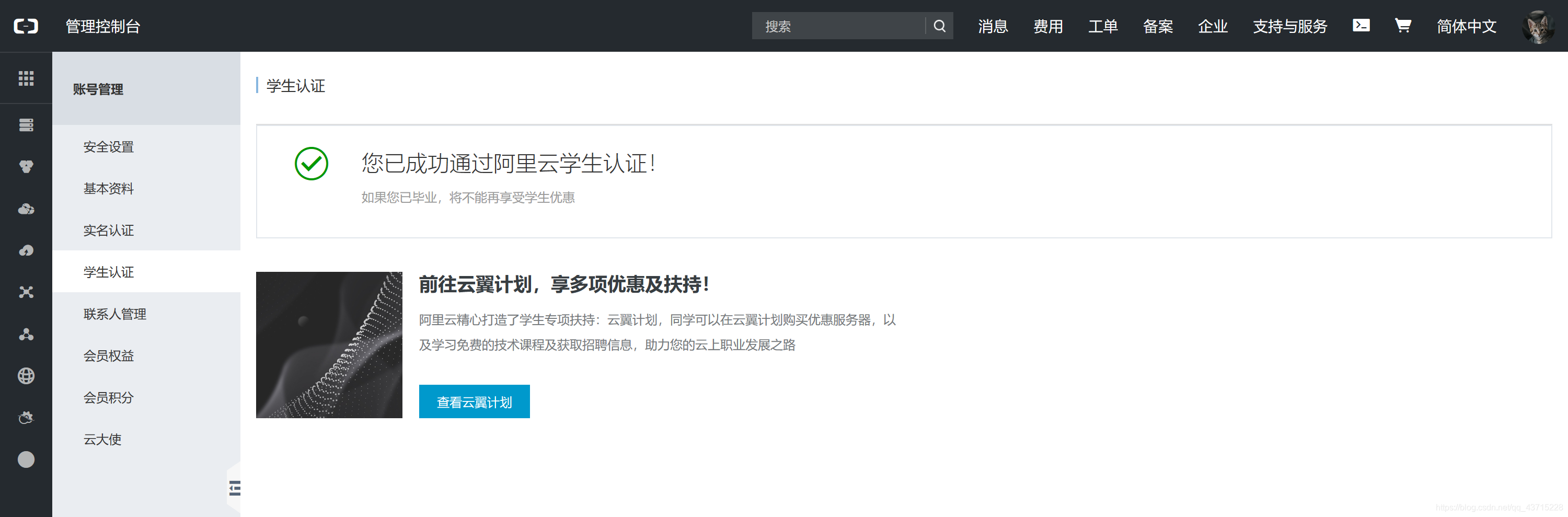Open 消息 in top navigation
The width and height of the screenshot is (1568, 517).
click(x=993, y=26)
